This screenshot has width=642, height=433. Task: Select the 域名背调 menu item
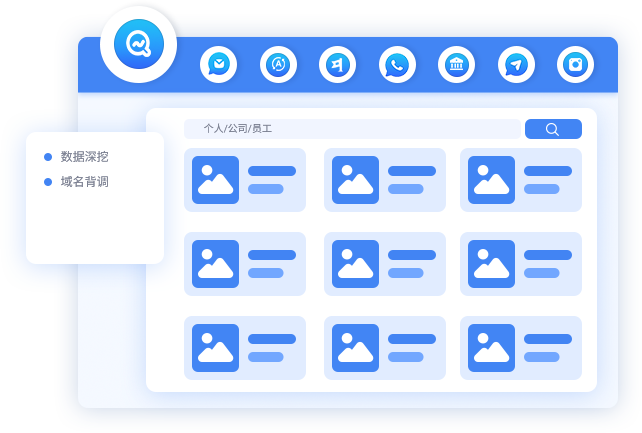point(77,181)
